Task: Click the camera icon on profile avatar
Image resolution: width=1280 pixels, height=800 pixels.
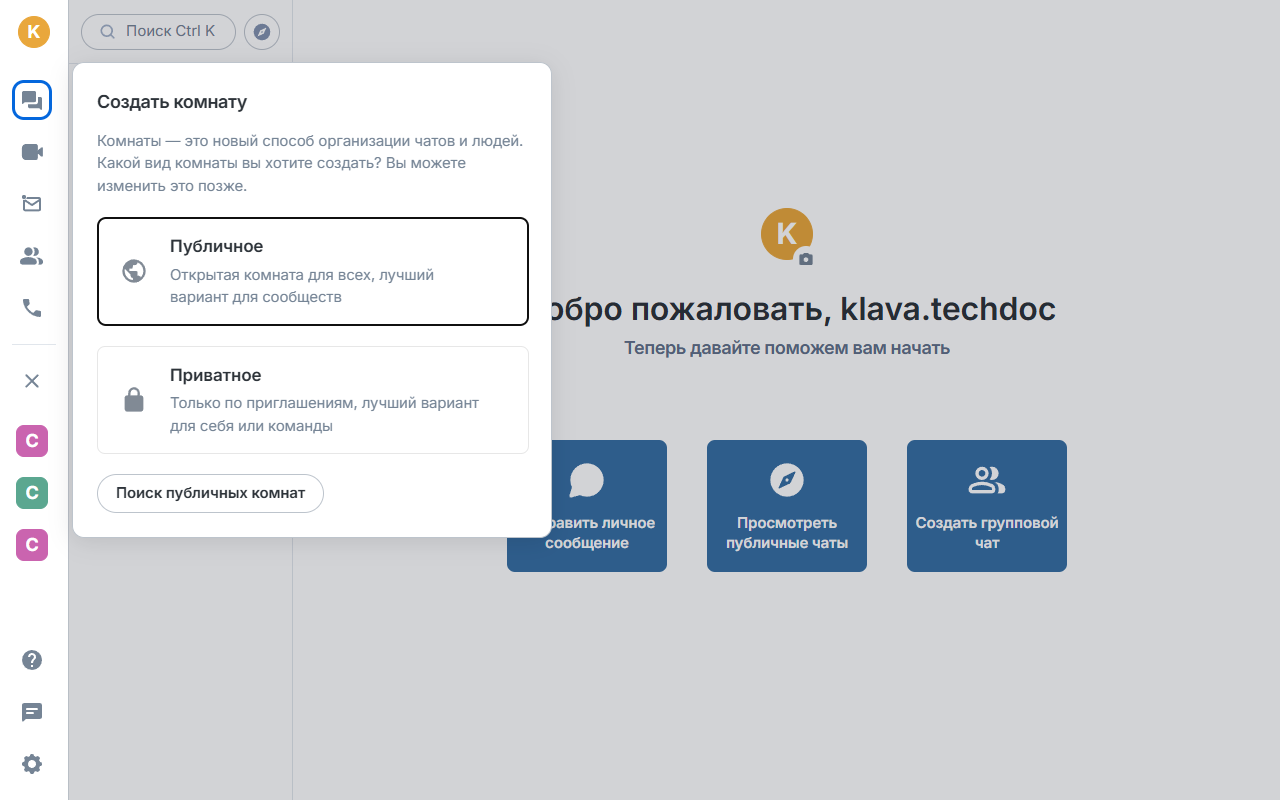Action: click(x=805, y=259)
